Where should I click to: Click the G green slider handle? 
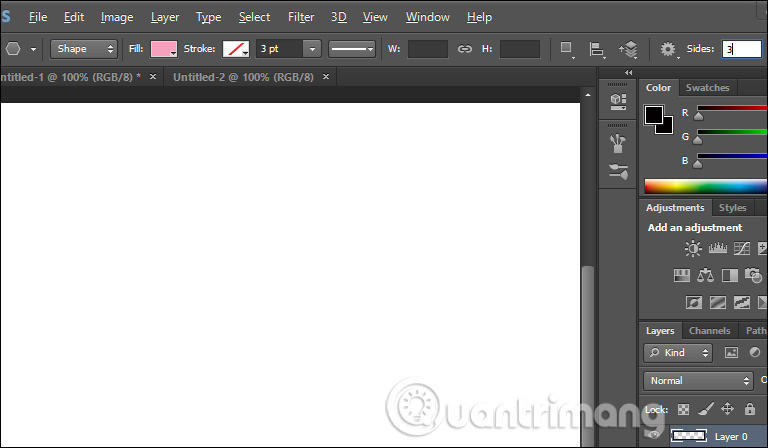[697, 140]
